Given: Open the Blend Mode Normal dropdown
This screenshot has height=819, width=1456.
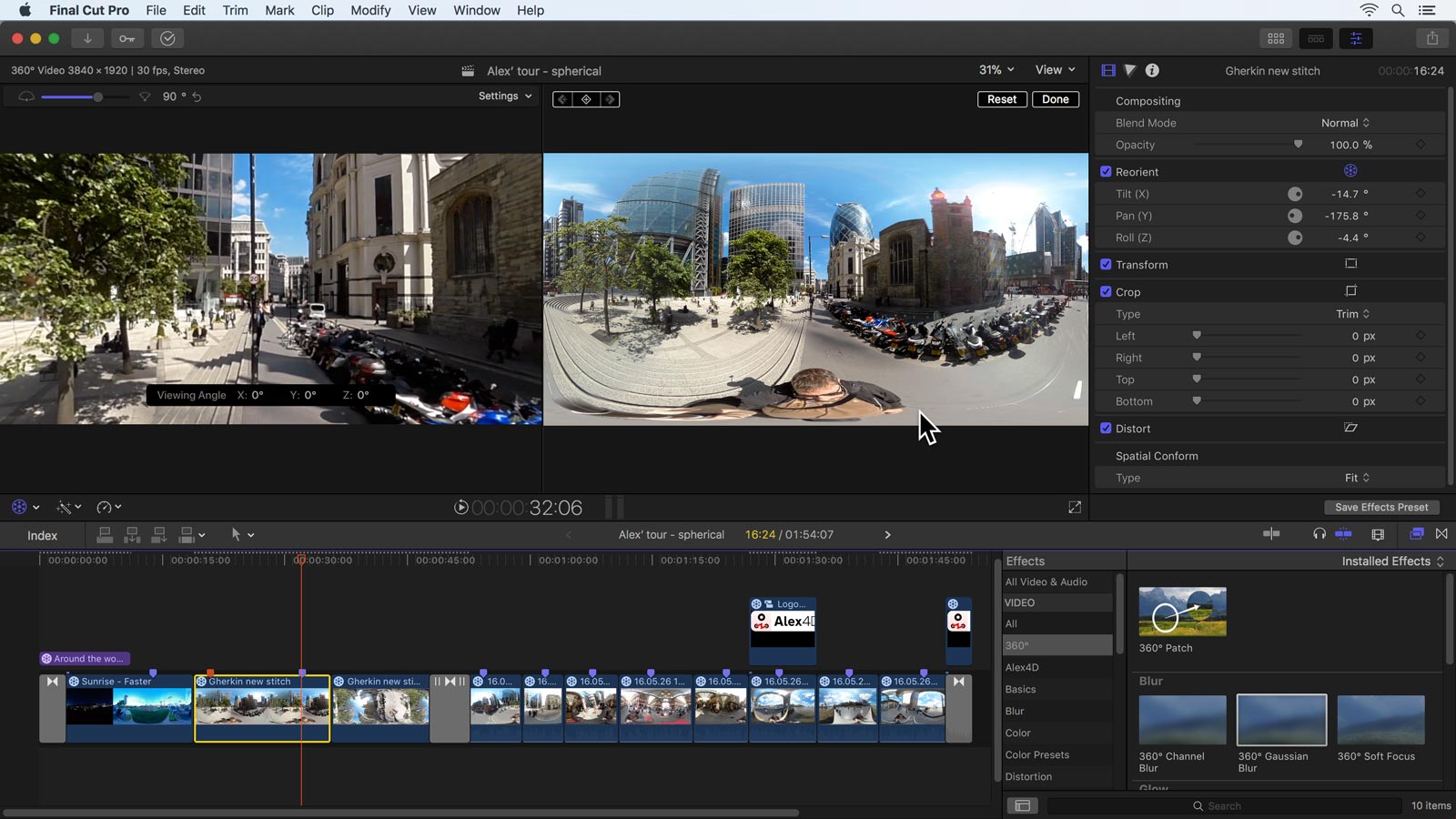Looking at the screenshot, I should (x=1346, y=122).
